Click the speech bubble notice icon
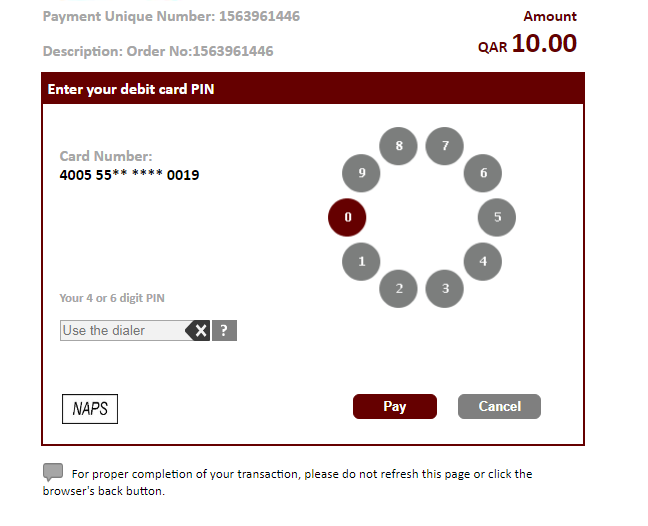648x526 pixels. click(x=53, y=472)
